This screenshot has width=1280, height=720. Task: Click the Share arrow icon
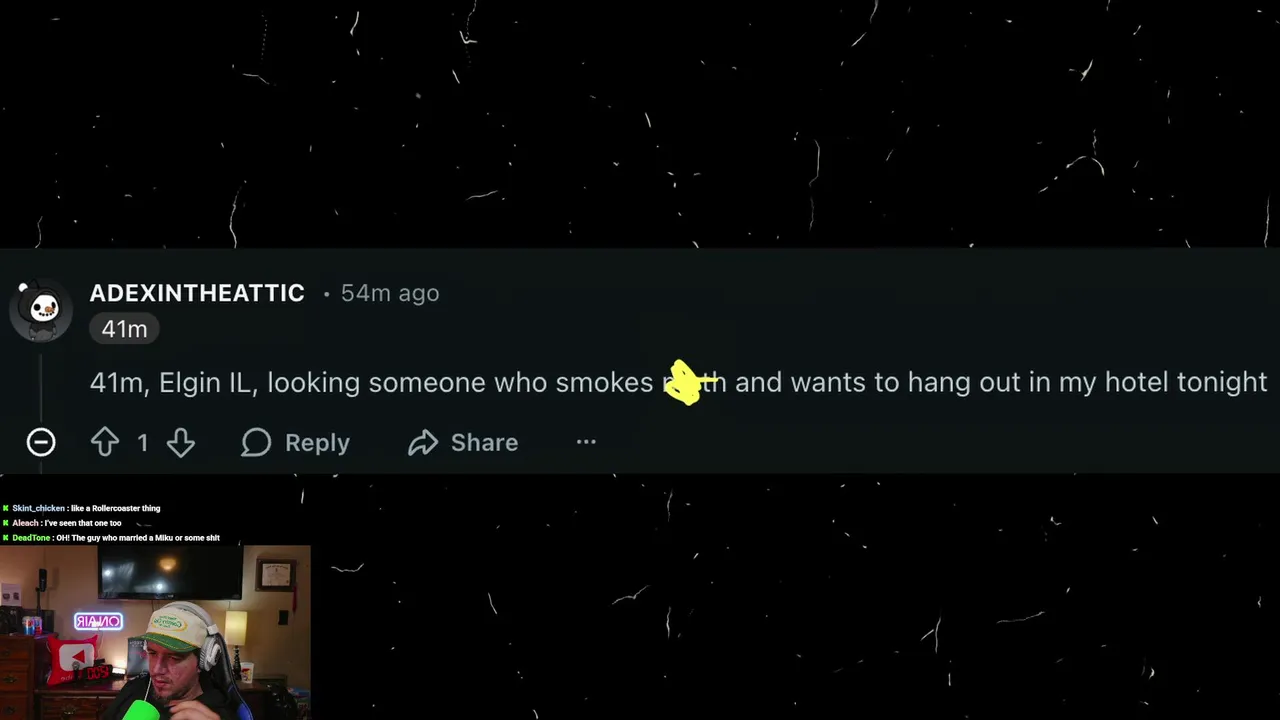point(423,442)
